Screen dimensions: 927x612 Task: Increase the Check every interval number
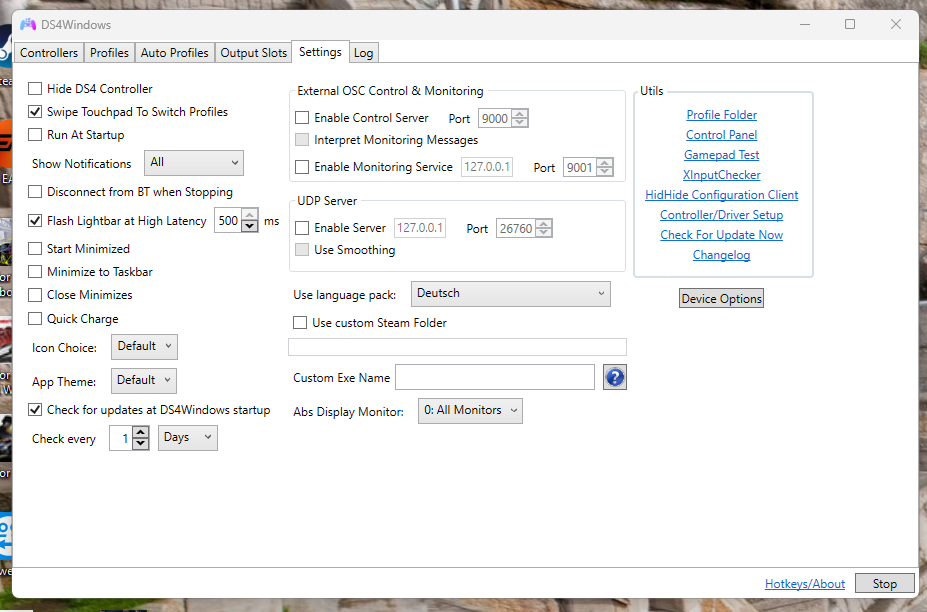(141, 433)
